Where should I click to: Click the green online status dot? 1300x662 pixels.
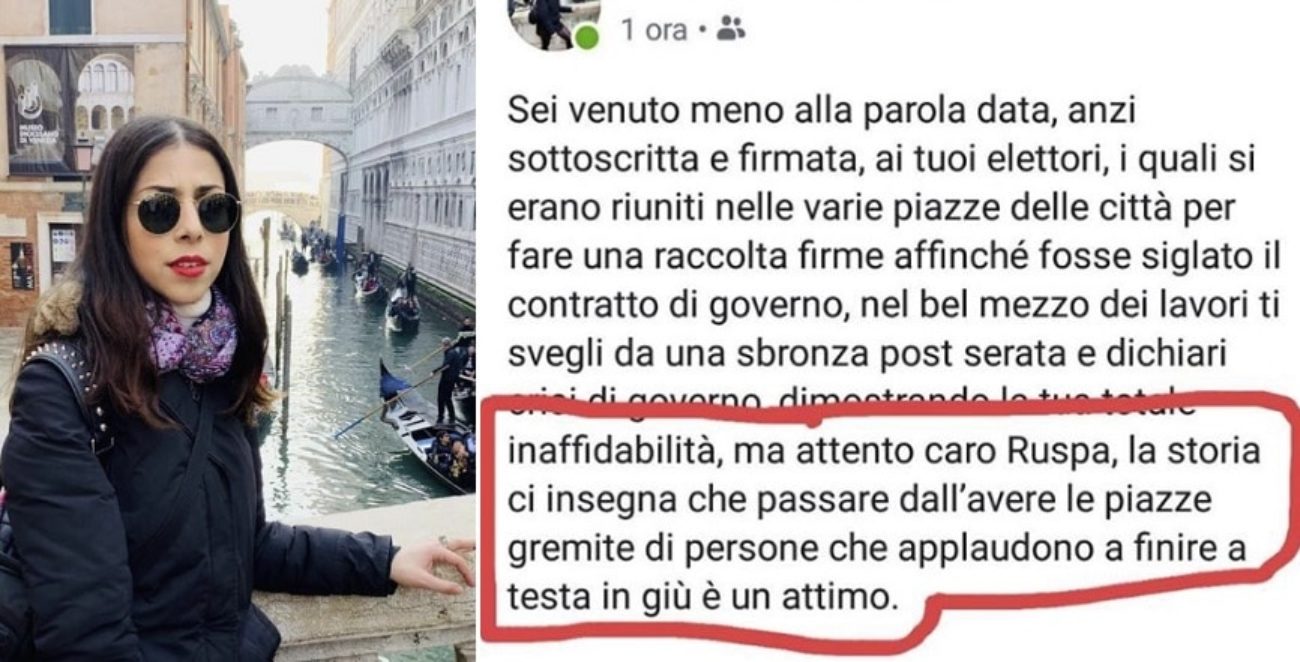pos(588,38)
